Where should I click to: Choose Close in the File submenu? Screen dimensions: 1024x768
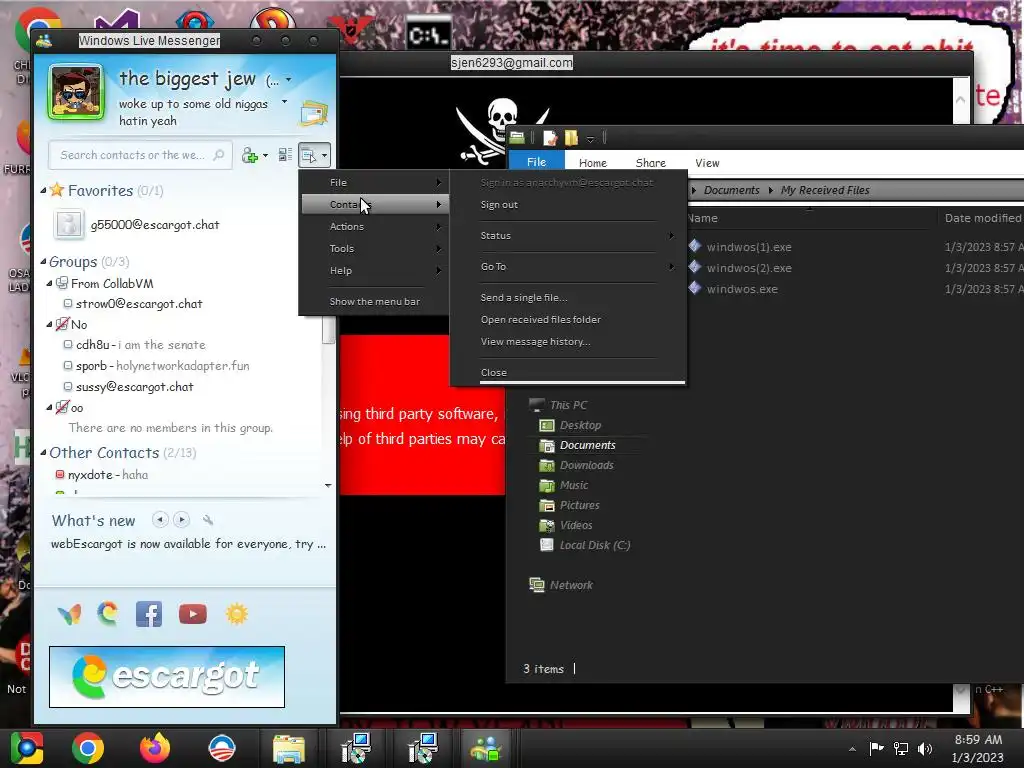pos(494,372)
